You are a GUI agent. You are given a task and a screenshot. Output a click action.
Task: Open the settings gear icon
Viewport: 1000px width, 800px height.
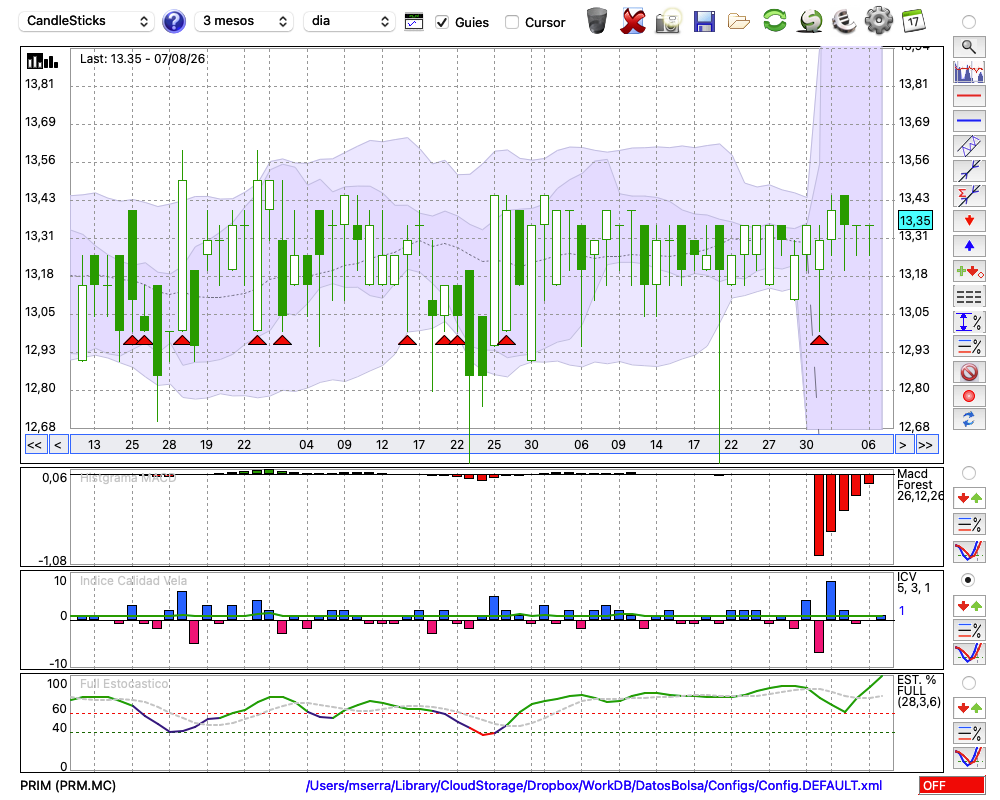(879, 21)
